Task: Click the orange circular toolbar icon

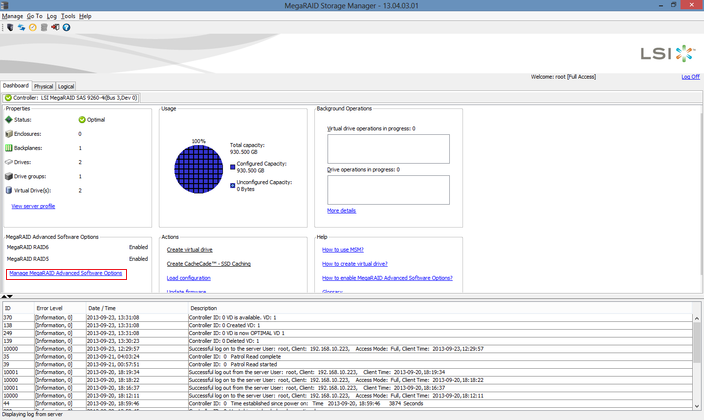Action: 32,27
